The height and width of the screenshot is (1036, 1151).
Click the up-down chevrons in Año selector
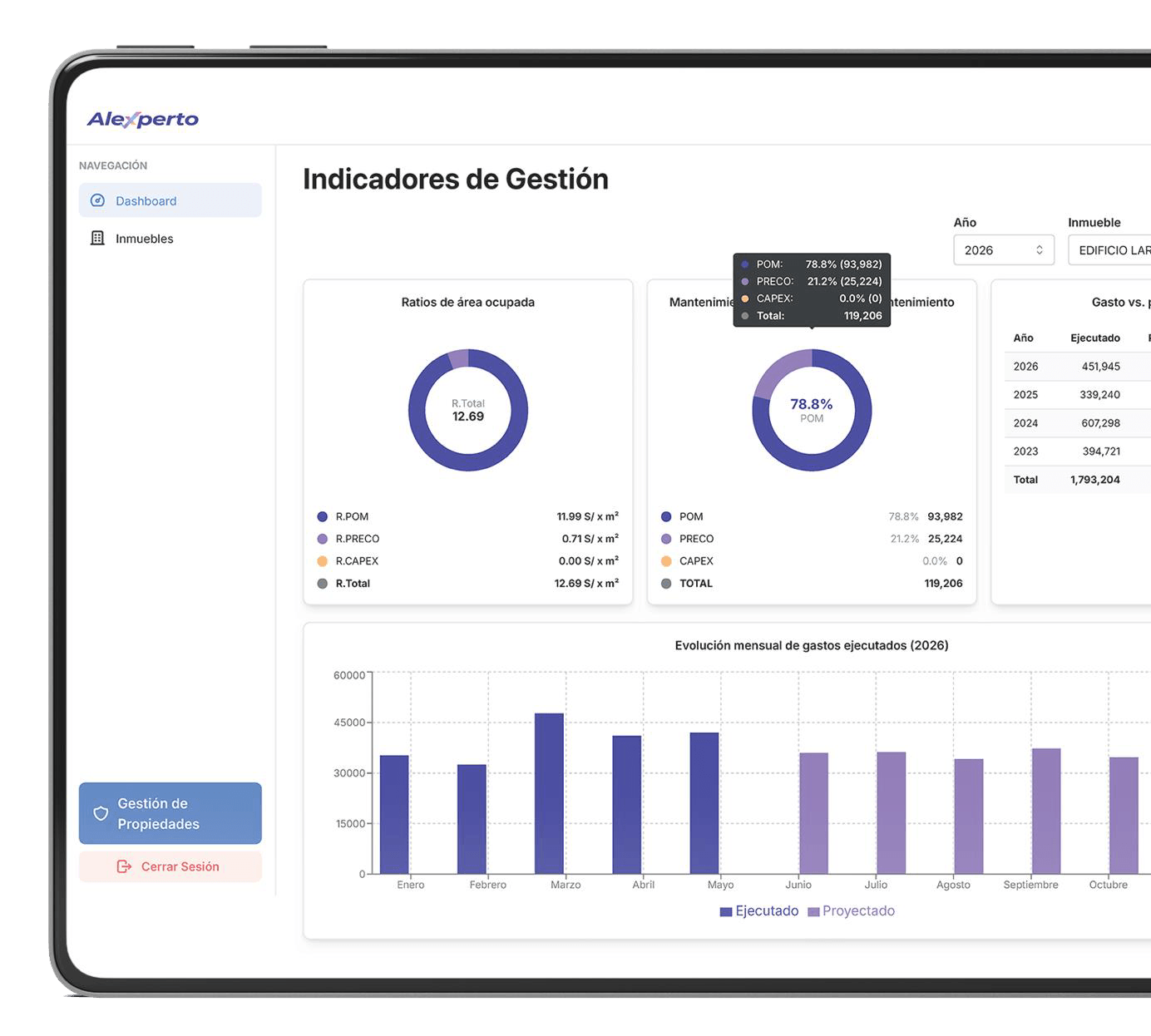pyautogui.click(x=1039, y=250)
